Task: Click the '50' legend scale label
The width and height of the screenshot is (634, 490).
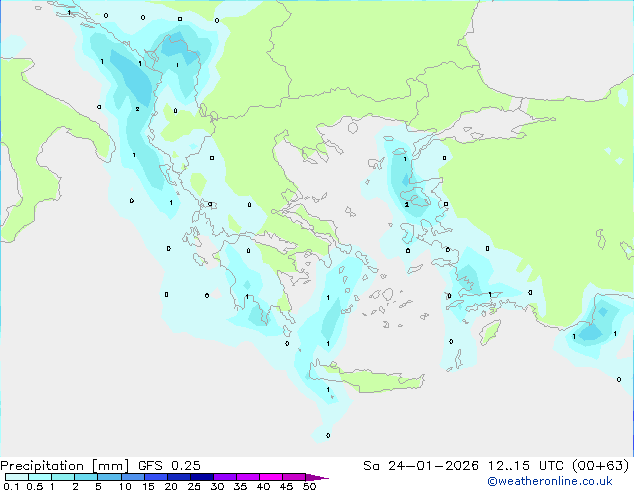Action: (x=309, y=486)
